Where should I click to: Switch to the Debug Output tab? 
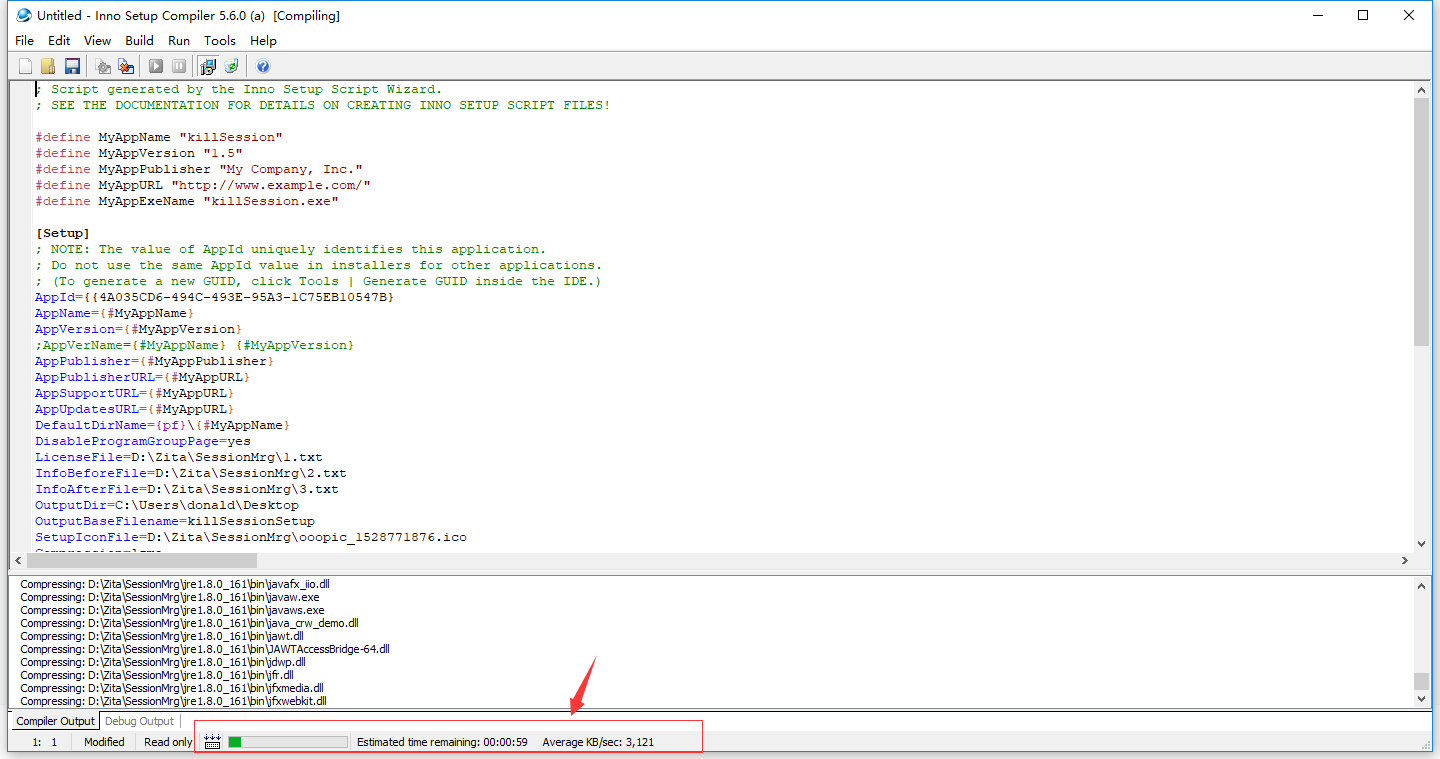[139, 721]
